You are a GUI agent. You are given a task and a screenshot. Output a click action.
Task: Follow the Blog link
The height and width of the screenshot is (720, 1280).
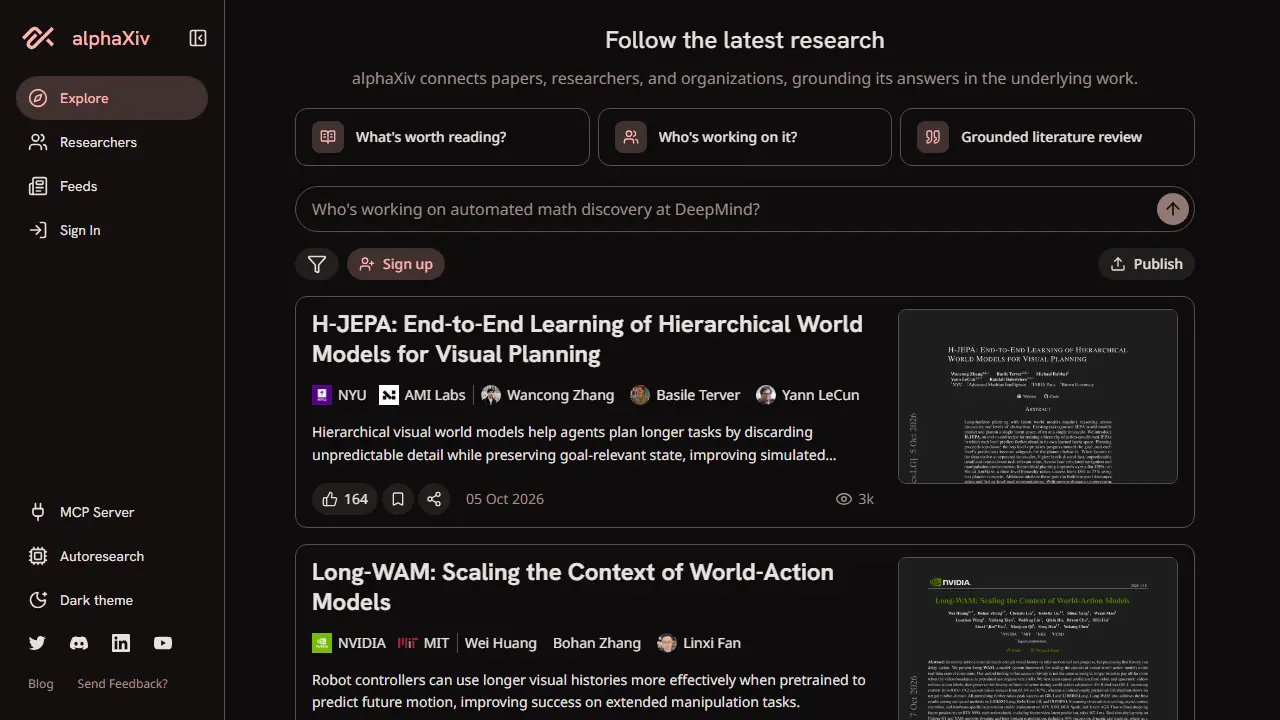click(x=41, y=684)
